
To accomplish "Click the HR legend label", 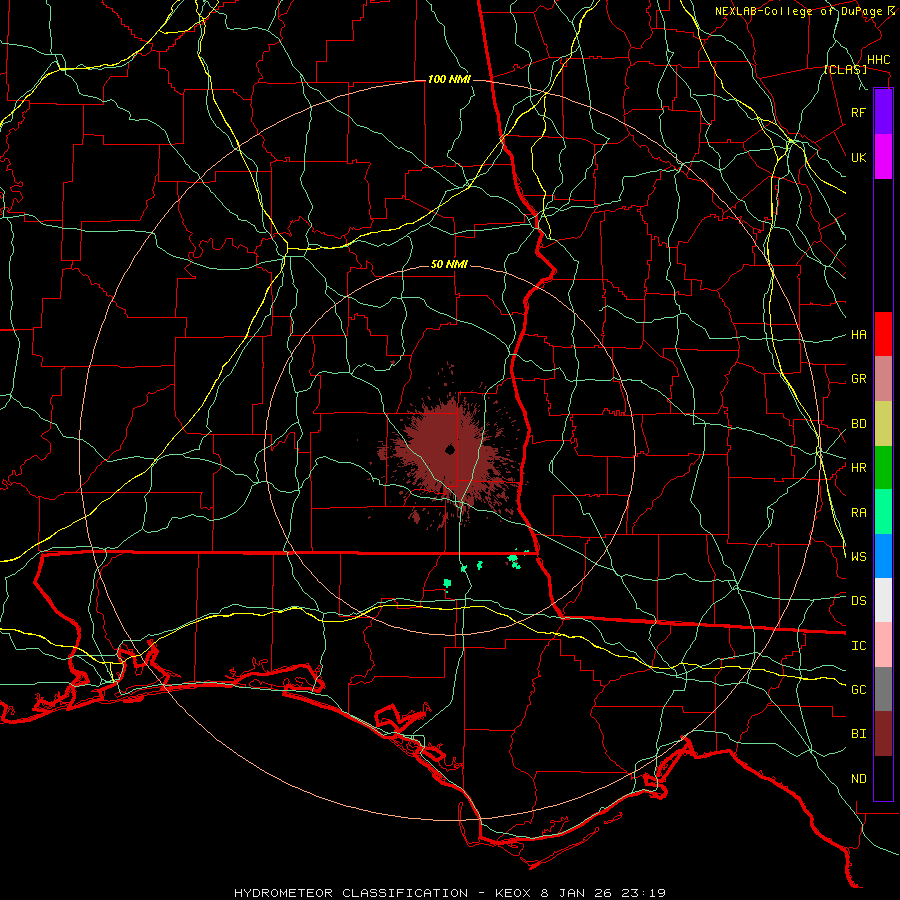I will (858, 468).
